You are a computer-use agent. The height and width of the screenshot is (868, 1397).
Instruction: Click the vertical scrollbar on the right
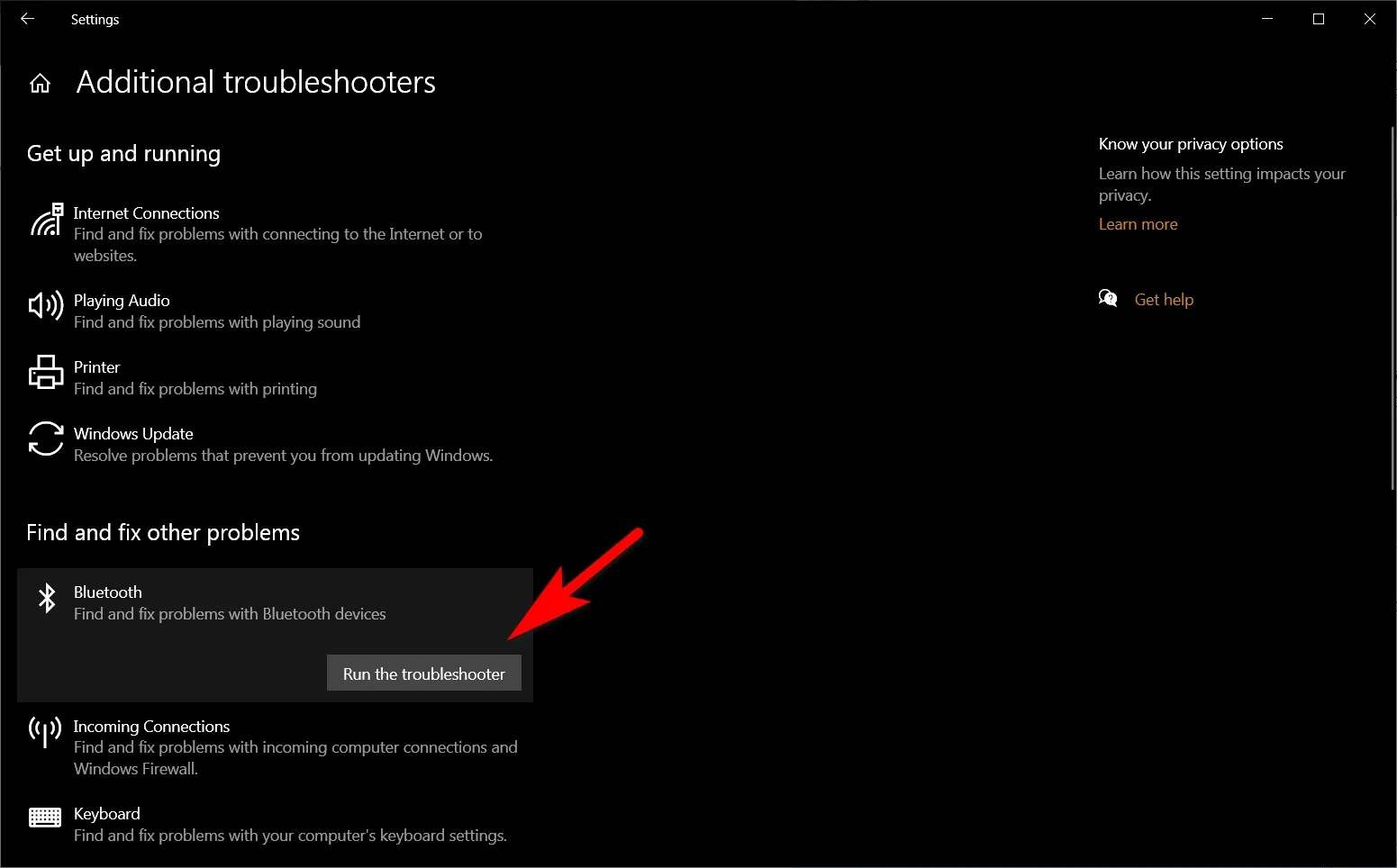1392,306
